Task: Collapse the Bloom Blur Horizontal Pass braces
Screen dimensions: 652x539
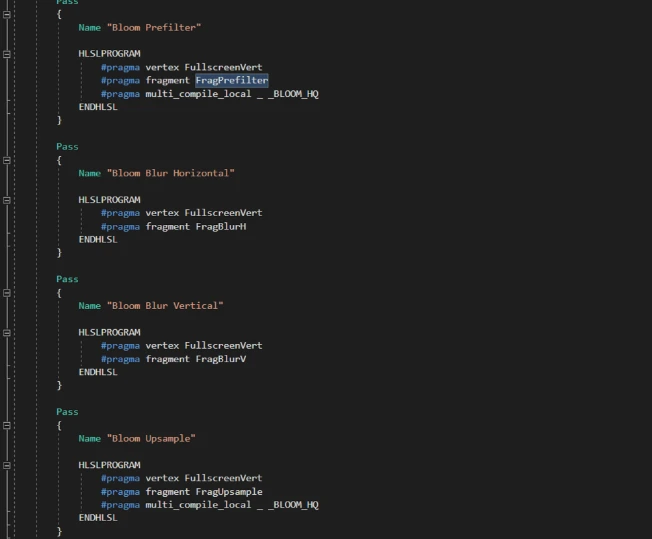Action: point(7,160)
